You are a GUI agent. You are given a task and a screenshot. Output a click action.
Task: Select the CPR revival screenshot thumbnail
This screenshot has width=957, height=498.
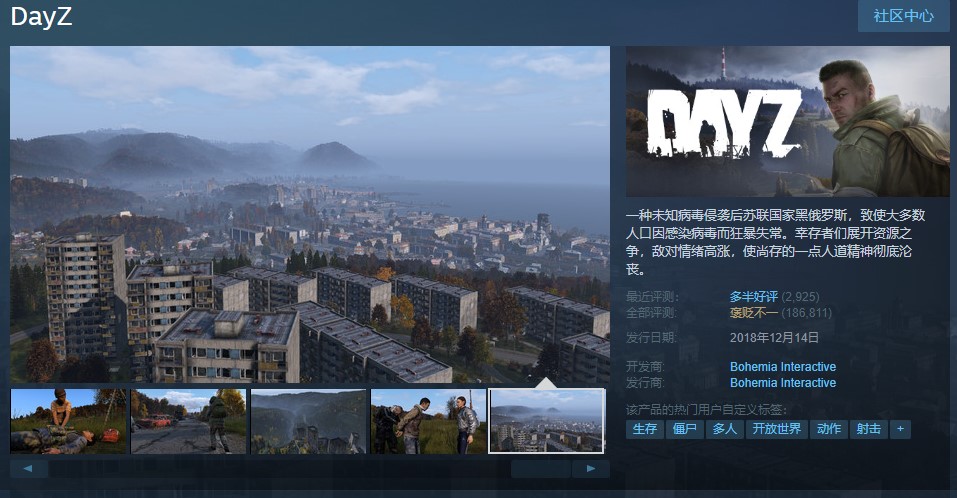tap(68, 421)
